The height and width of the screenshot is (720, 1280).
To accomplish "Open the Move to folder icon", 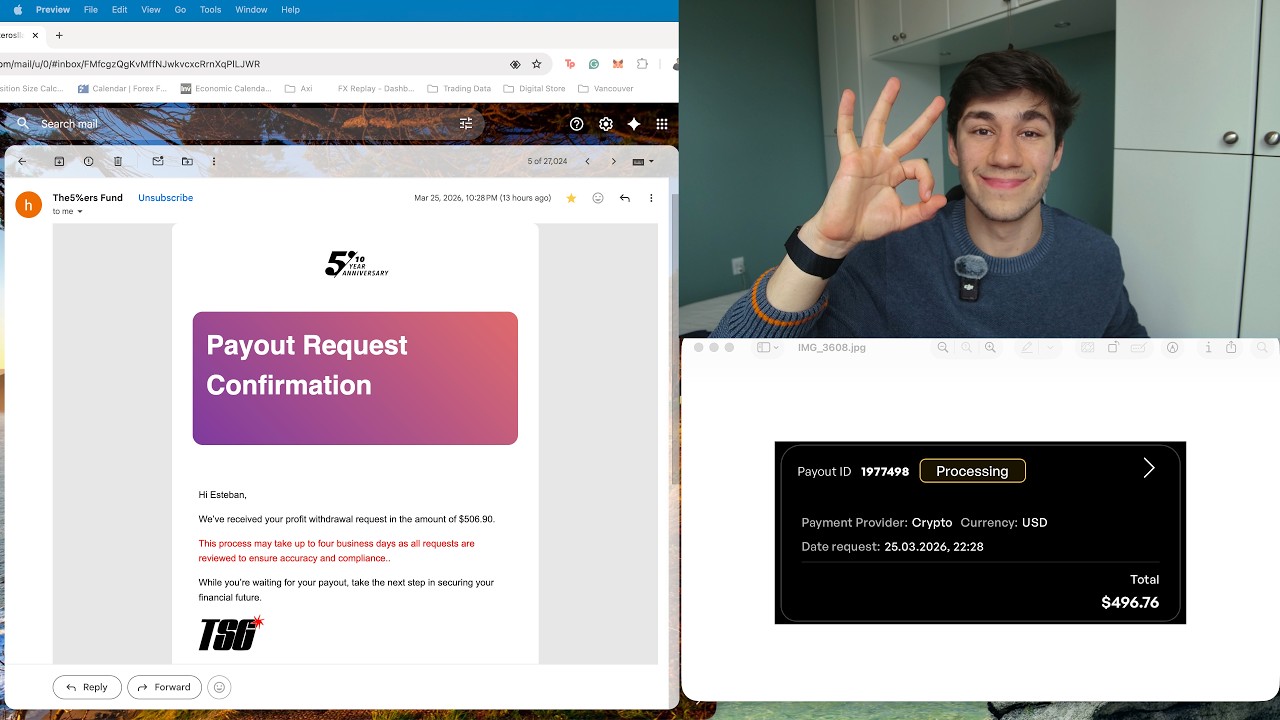I will click(x=187, y=161).
